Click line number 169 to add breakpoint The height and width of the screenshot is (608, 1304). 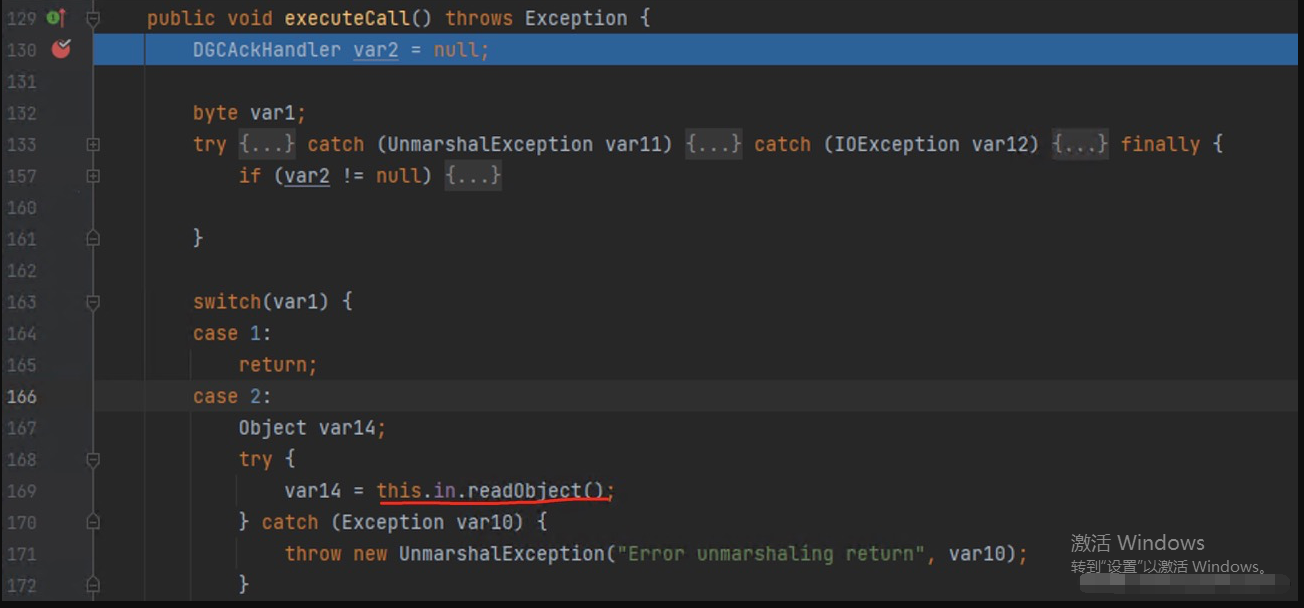(21, 490)
